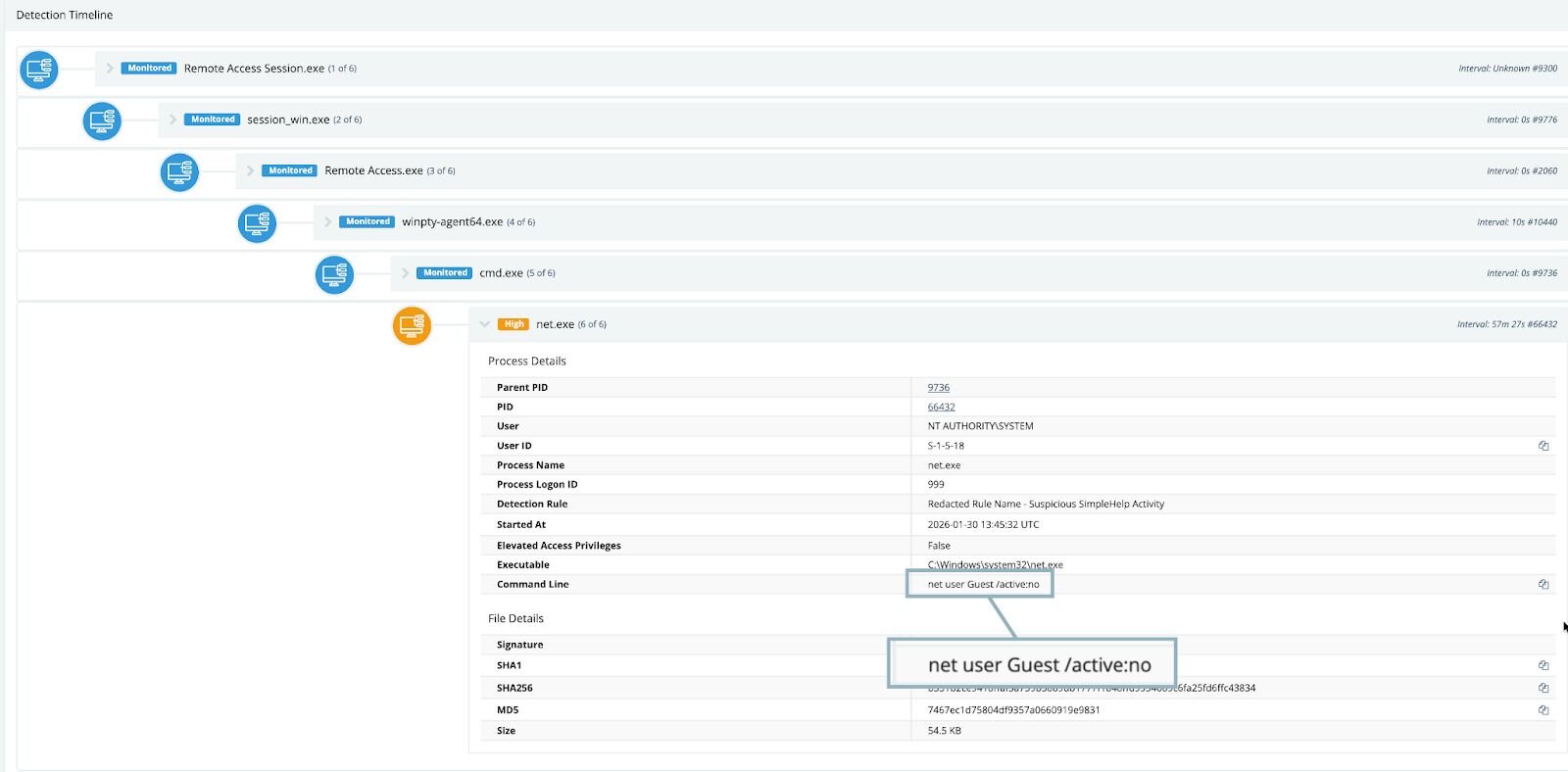
Task: Open Parent PID 9736 link
Action: pyautogui.click(x=938, y=388)
